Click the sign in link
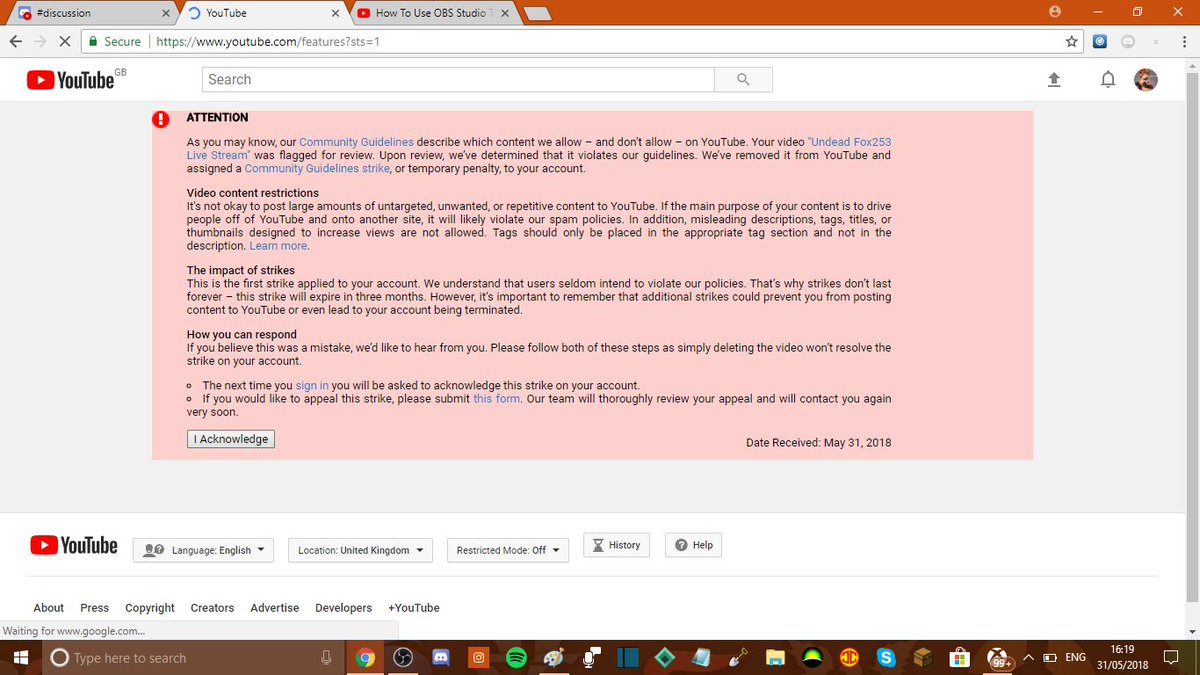 312,385
